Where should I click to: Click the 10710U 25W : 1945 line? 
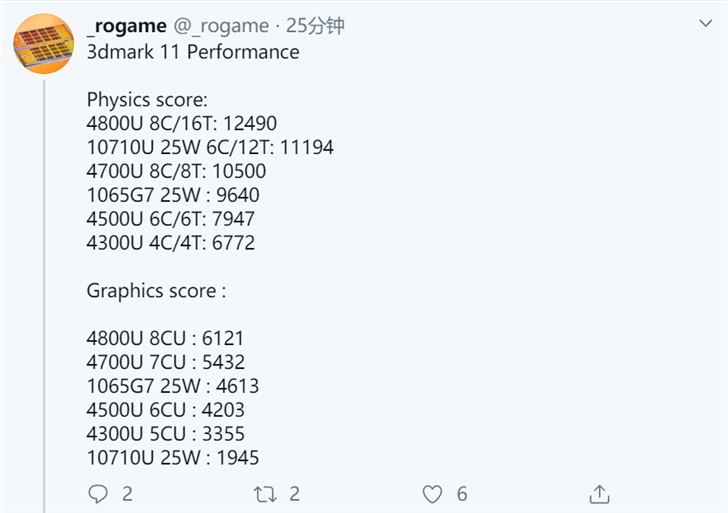(173, 458)
